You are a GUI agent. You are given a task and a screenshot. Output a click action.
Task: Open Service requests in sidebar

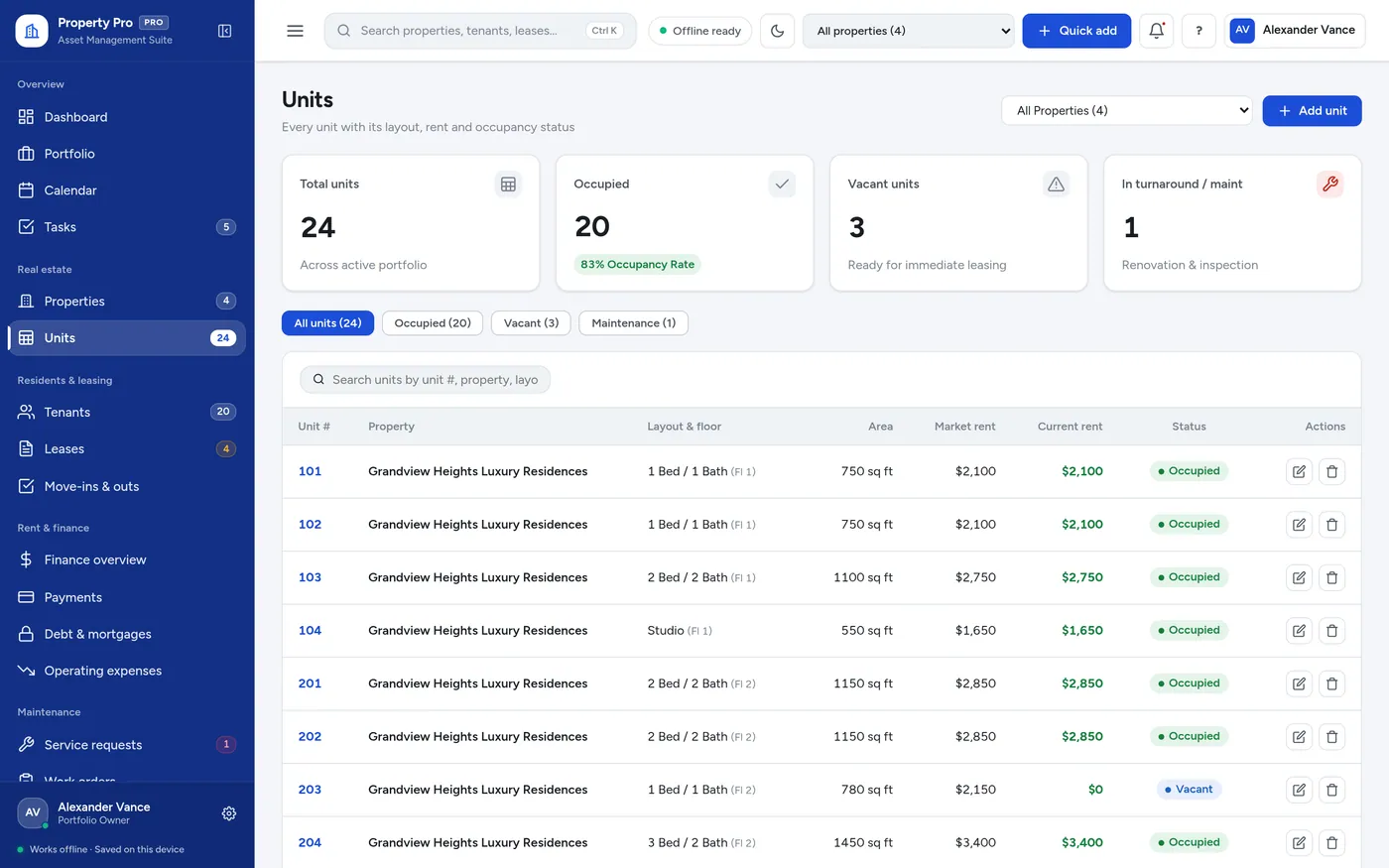click(127, 745)
